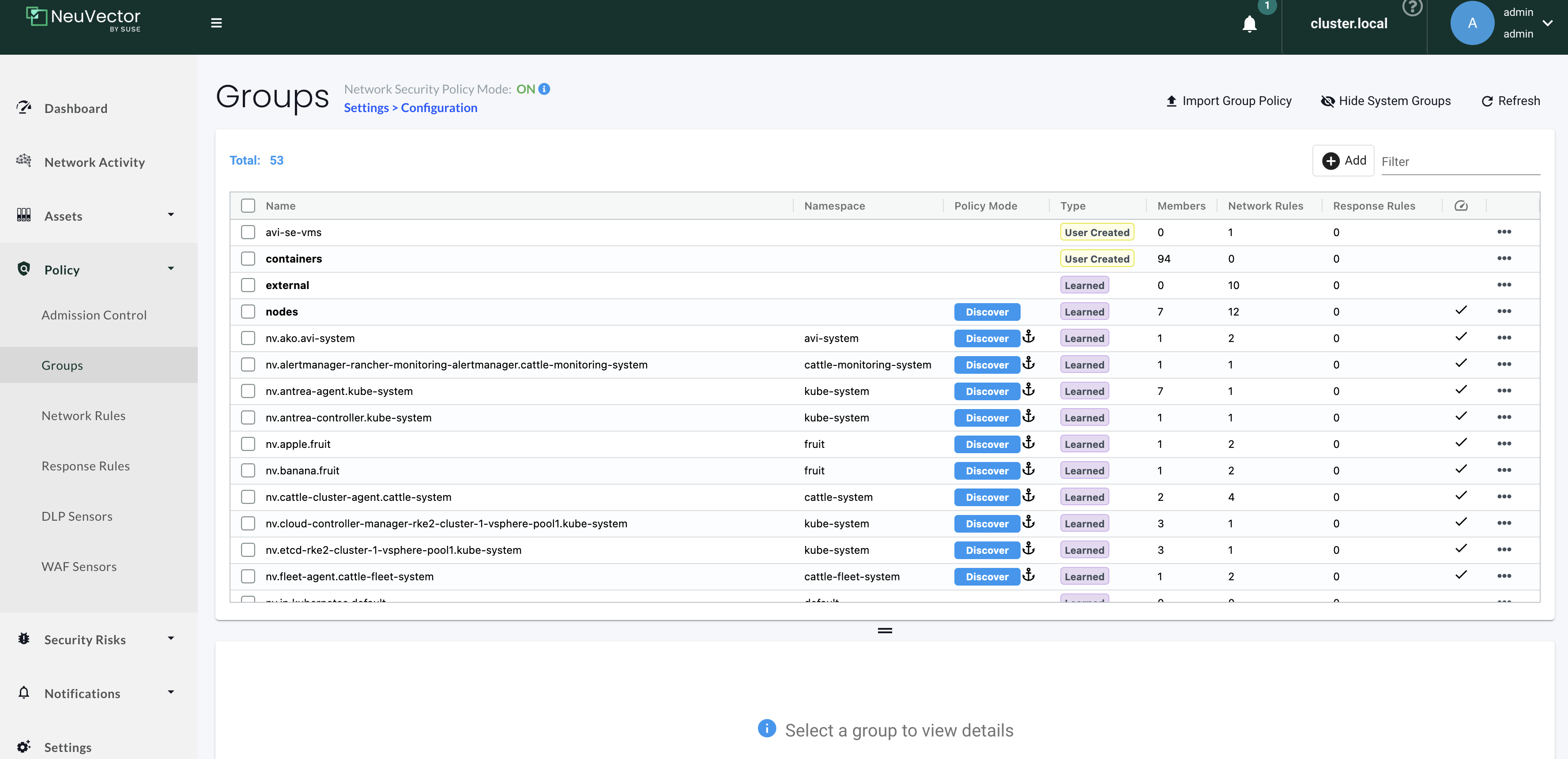
Task: Open the notifications bell icon
Action: click(x=1249, y=24)
